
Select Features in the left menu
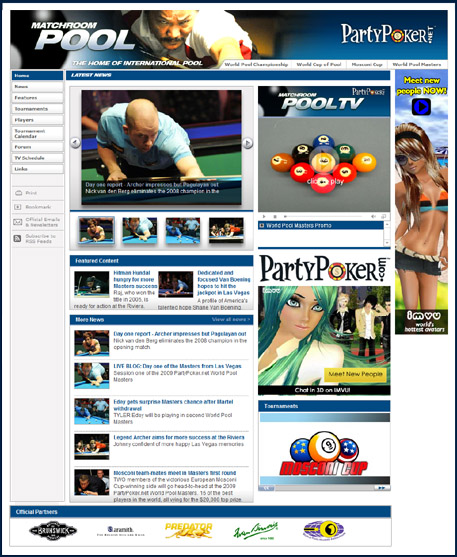click(x=37, y=98)
